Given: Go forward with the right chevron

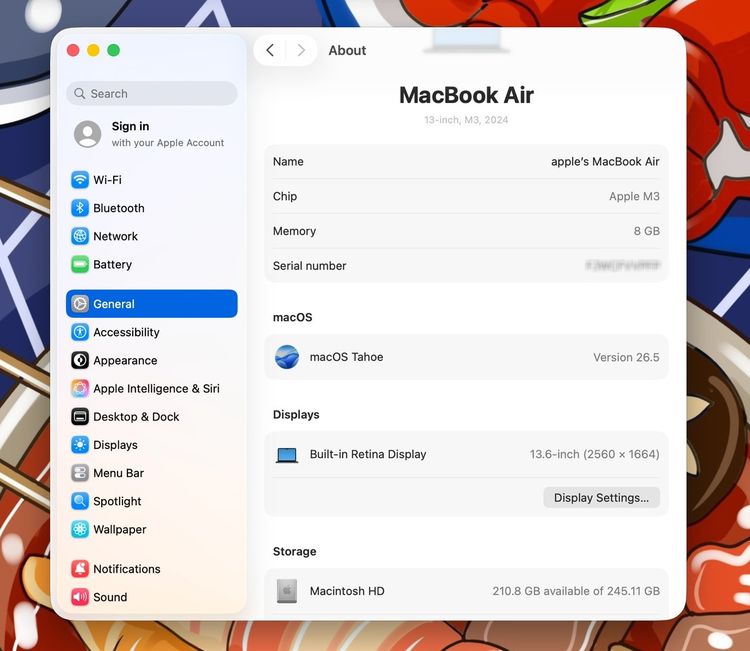Looking at the screenshot, I should coord(301,50).
